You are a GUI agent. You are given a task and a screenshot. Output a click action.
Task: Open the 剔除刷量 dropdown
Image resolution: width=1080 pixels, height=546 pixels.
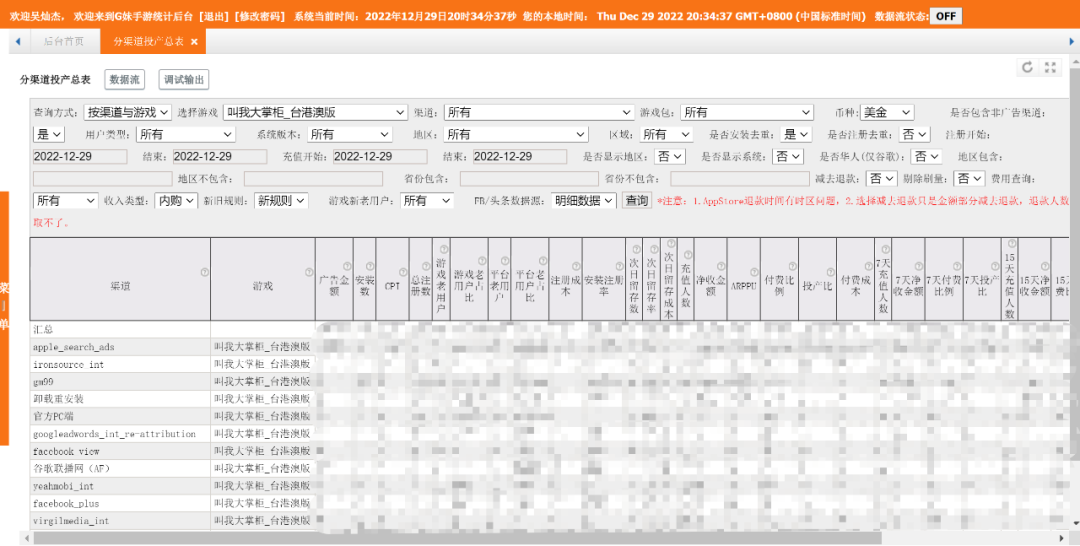(x=969, y=178)
